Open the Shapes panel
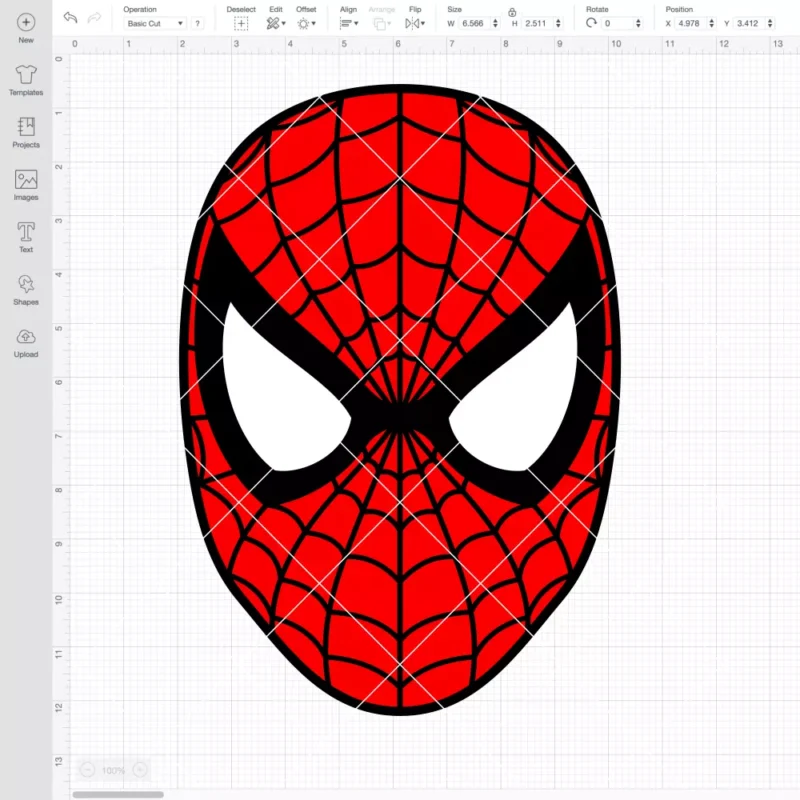The width and height of the screenshot is (800, 800). tap(26, 284)
